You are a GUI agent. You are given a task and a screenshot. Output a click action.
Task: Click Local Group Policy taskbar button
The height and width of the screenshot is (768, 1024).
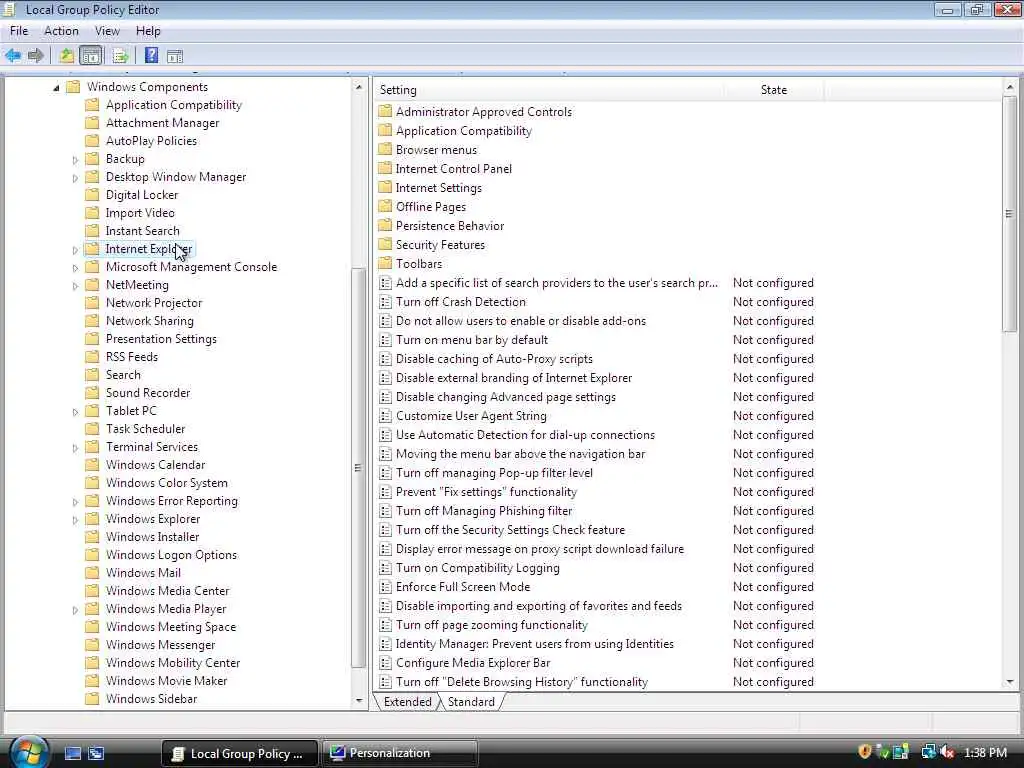pyautogui.click(x=240, y=753)
